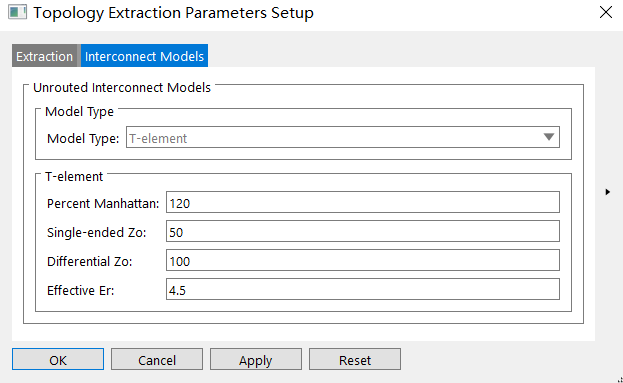
Task: Click the dialog title text
Action: [x=173, y=13]
